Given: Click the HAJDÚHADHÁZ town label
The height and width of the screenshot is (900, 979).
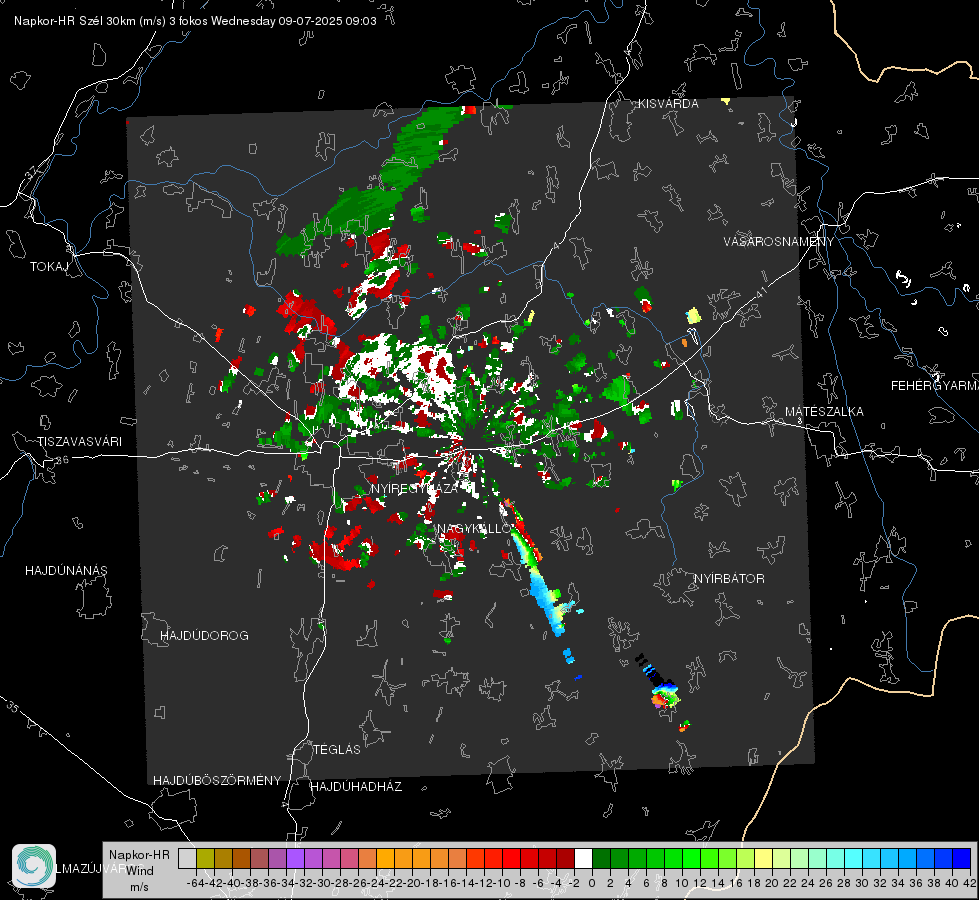Looking at the screenshot, I should tap(356, 787).
